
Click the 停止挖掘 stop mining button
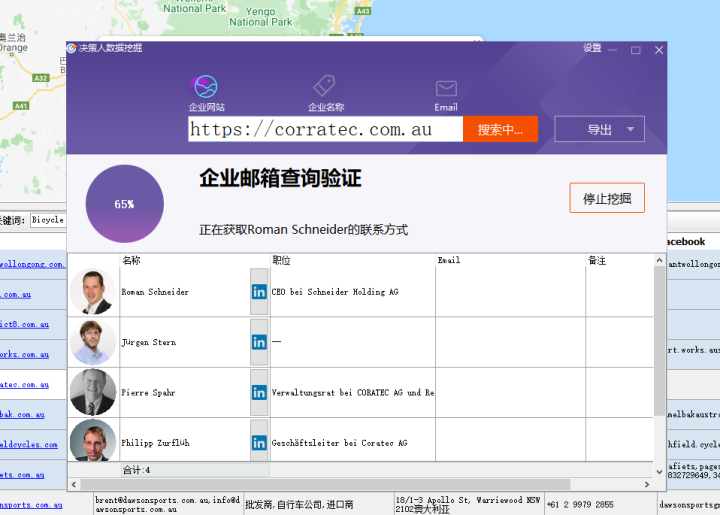coord(607,198)
